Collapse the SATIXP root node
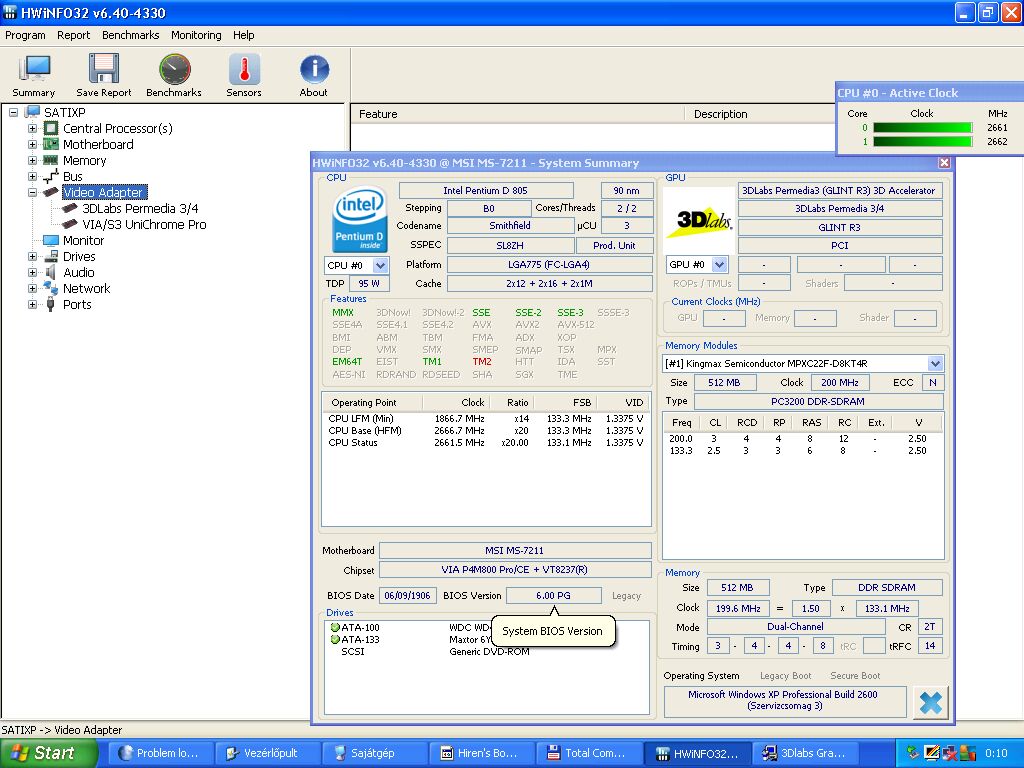 point(13,112)
